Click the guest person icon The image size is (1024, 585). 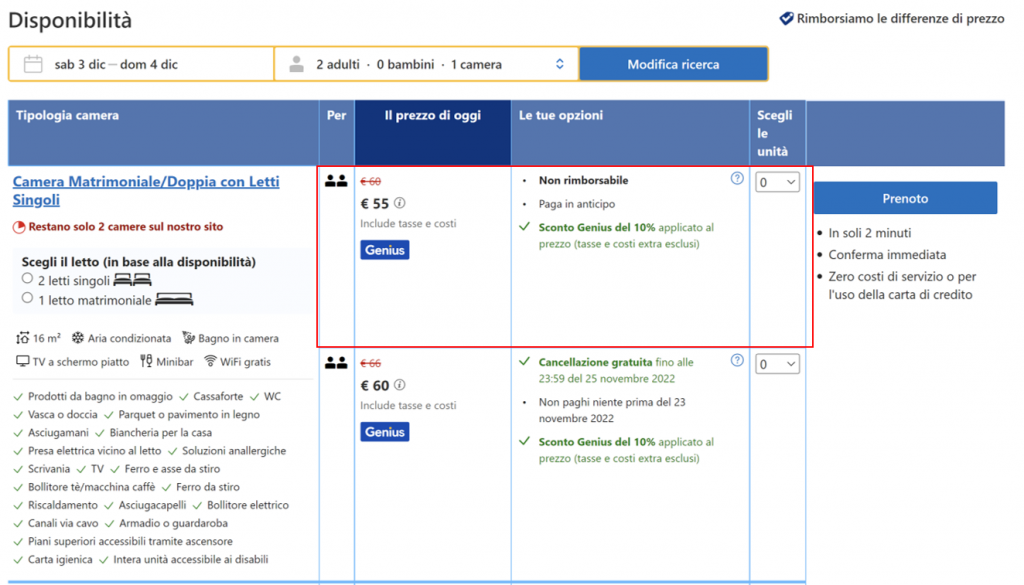tap(296, 64)
